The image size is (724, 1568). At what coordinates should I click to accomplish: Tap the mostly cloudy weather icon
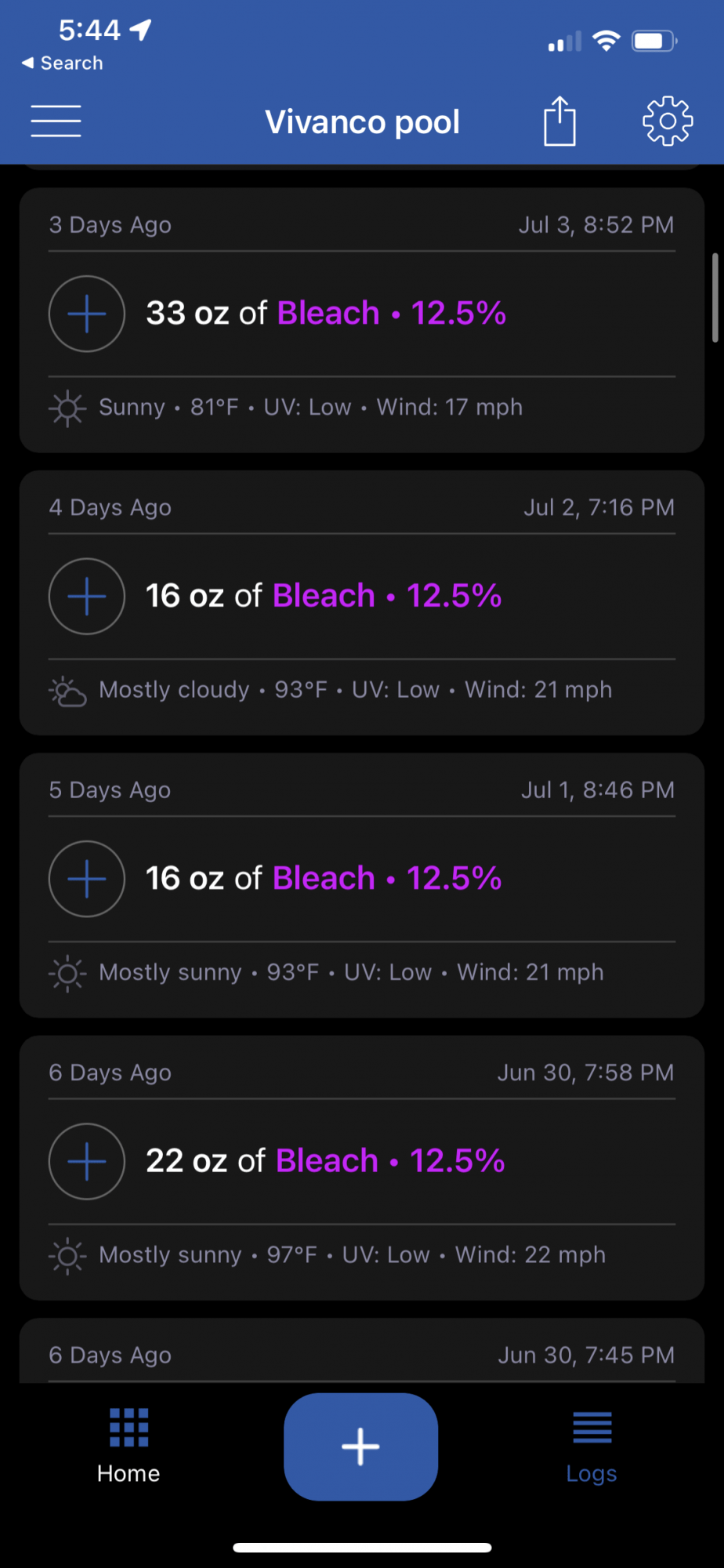tap(67, 691)
